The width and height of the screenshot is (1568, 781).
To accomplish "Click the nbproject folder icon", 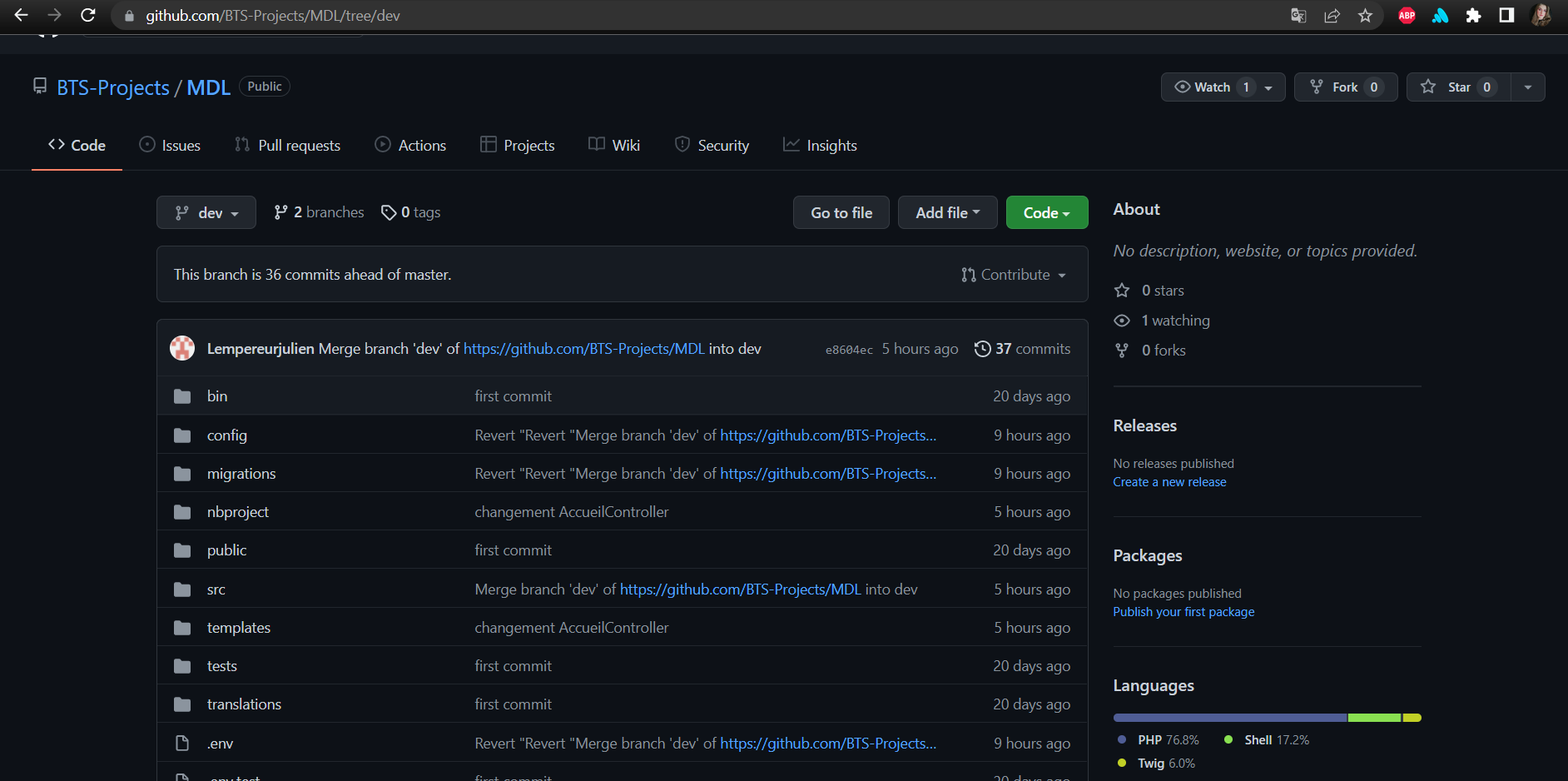I will 182,512.
